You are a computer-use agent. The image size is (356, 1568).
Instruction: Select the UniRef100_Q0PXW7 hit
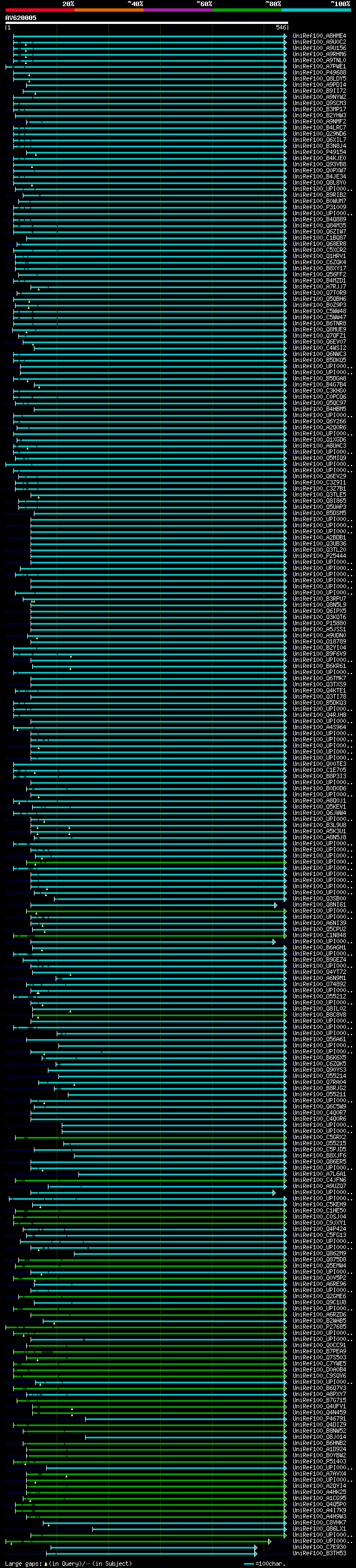(319, 170)
